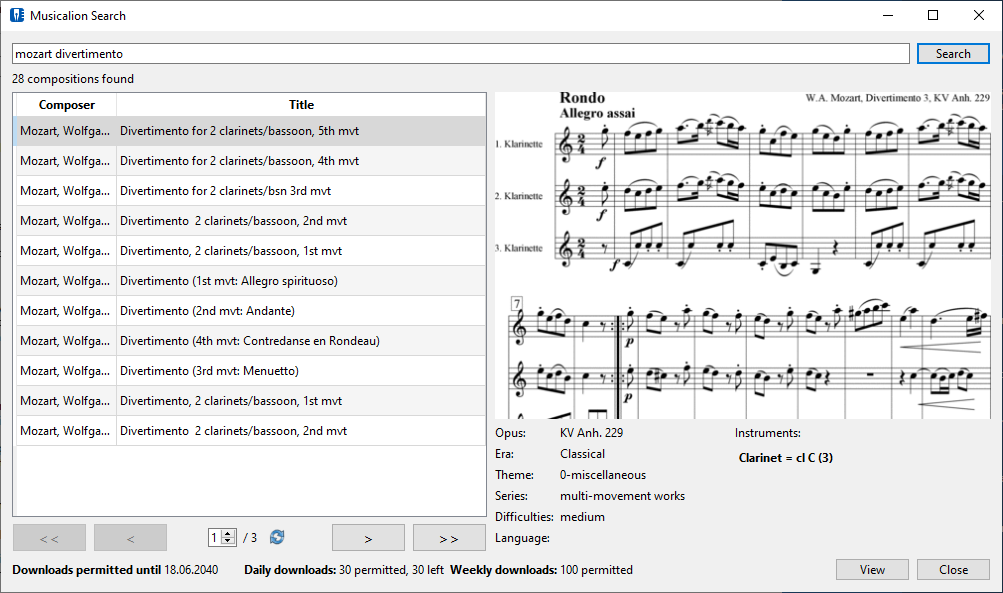The height and width of the screenshot is (593, 1003).
Task: Close the window with the X button
Action: [979, 15]
